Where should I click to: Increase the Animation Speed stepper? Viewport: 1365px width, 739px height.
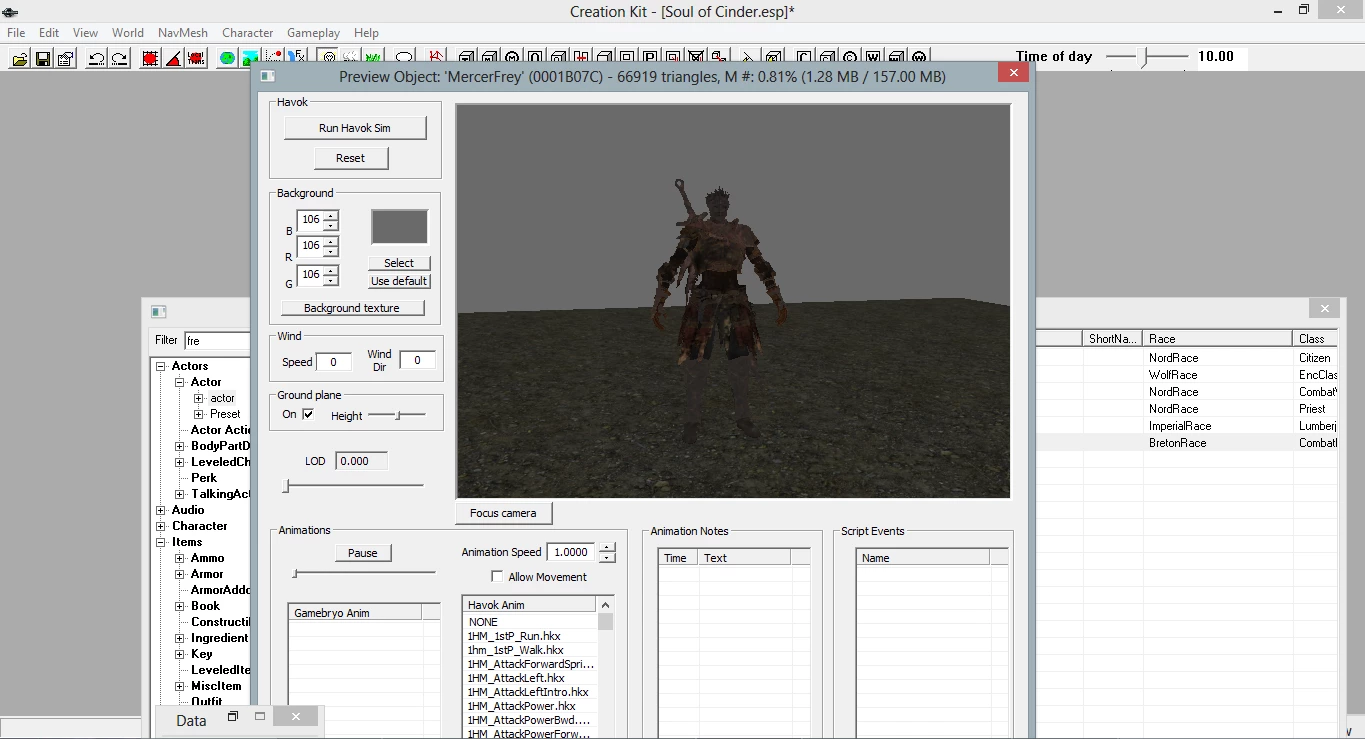607,547
